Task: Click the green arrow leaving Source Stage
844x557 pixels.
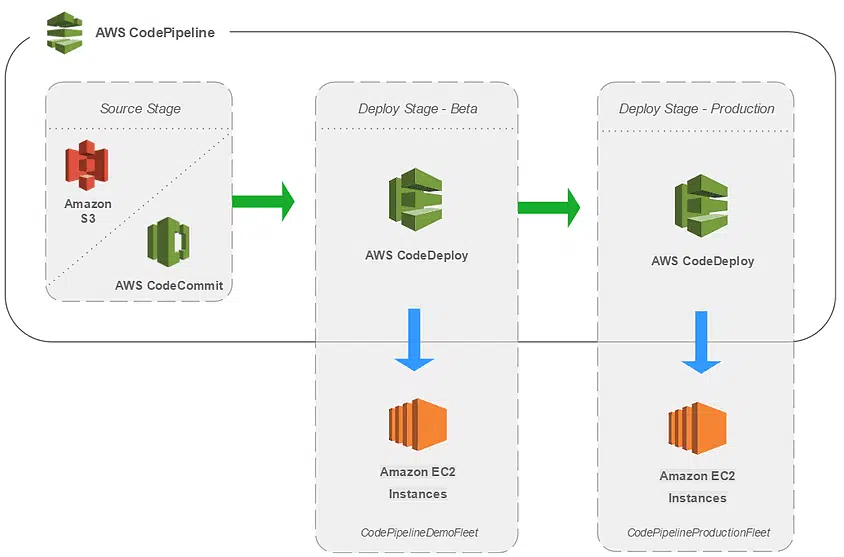Action: [x=264, y=201]
